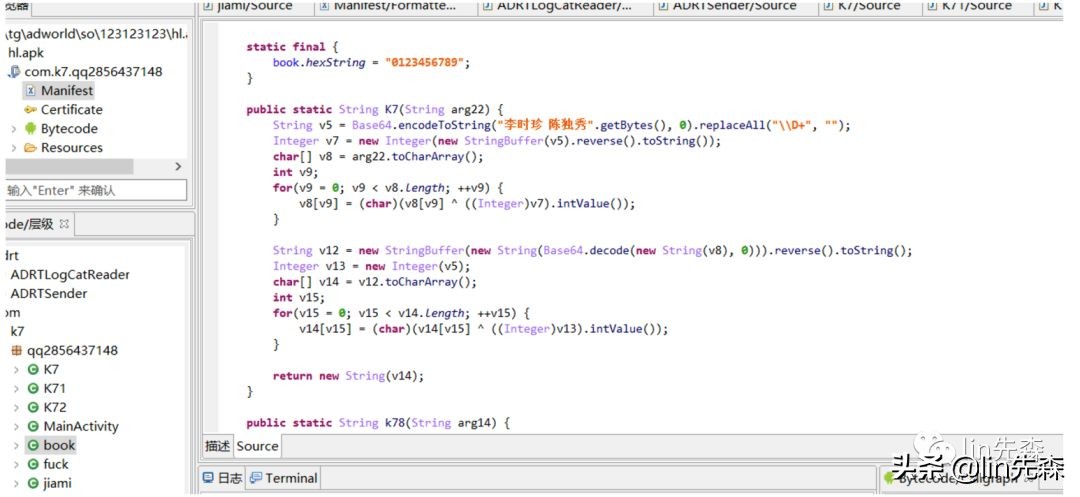This screenshot has width=1080, height=497.
Task: Focus the 输入"Enter"来确认 filter field
Action: point(96,191)
